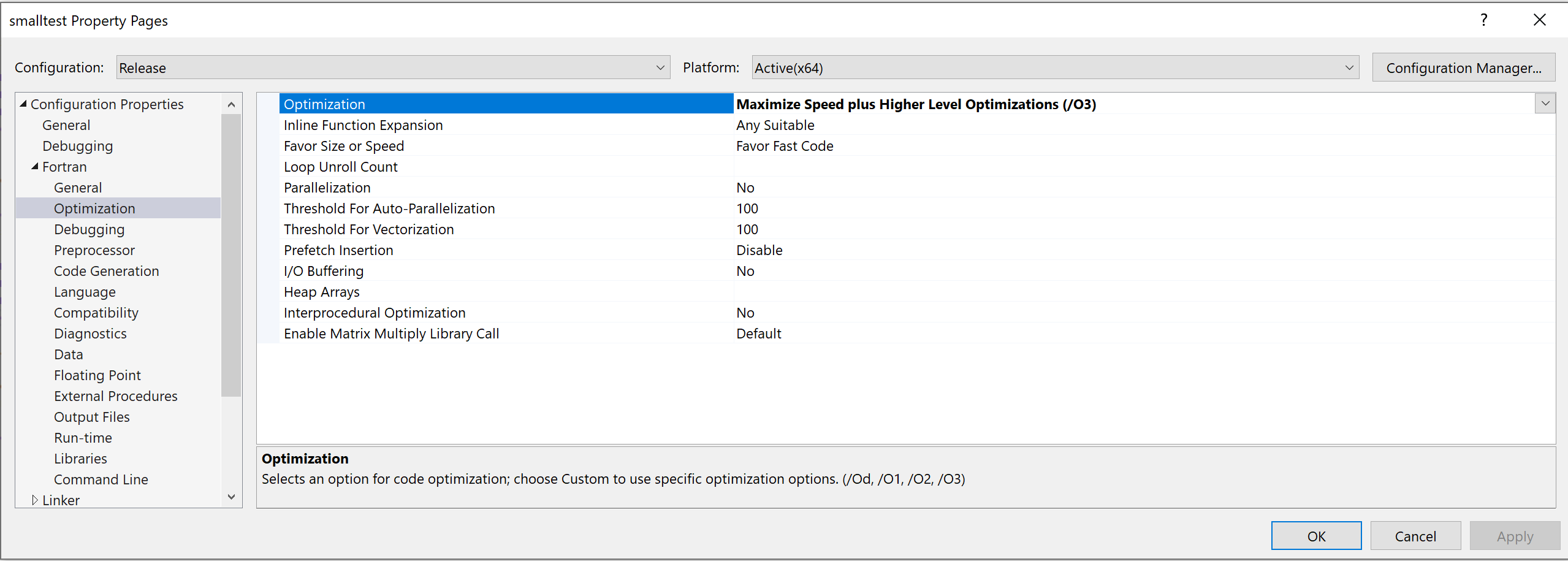1568x561 pixels.
Task: Click the Cancel button
Action: click(1415, 535)
